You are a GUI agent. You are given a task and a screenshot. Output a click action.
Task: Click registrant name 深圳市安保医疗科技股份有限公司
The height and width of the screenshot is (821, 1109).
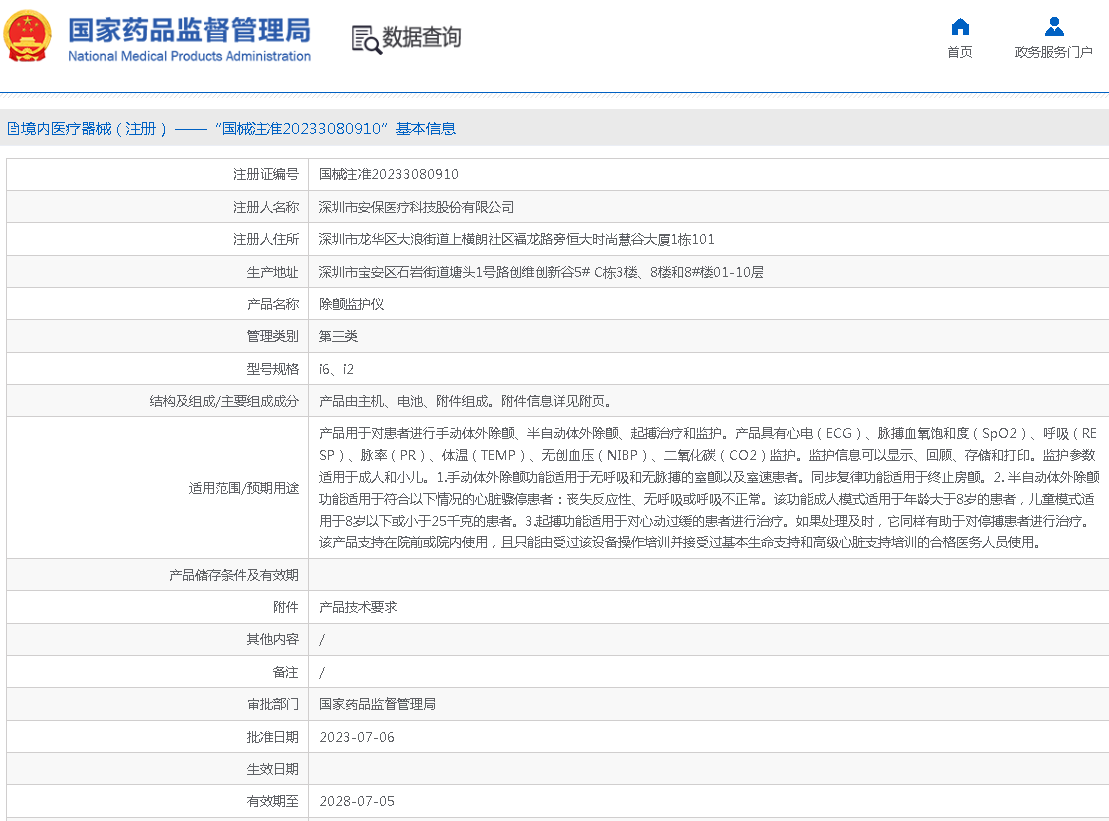coord(416,207)
